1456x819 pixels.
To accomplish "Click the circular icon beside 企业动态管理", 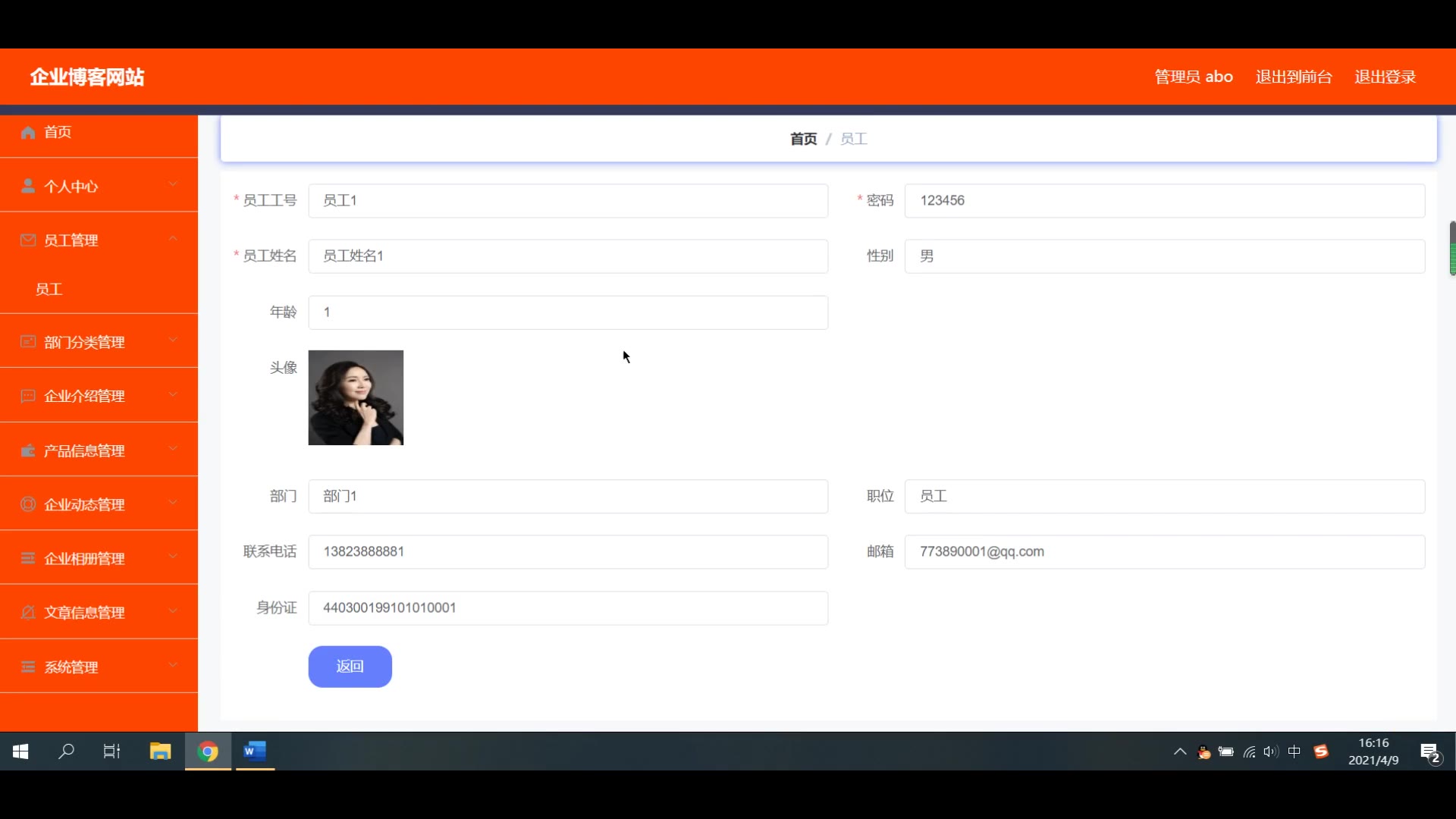I will coord(28,504).
